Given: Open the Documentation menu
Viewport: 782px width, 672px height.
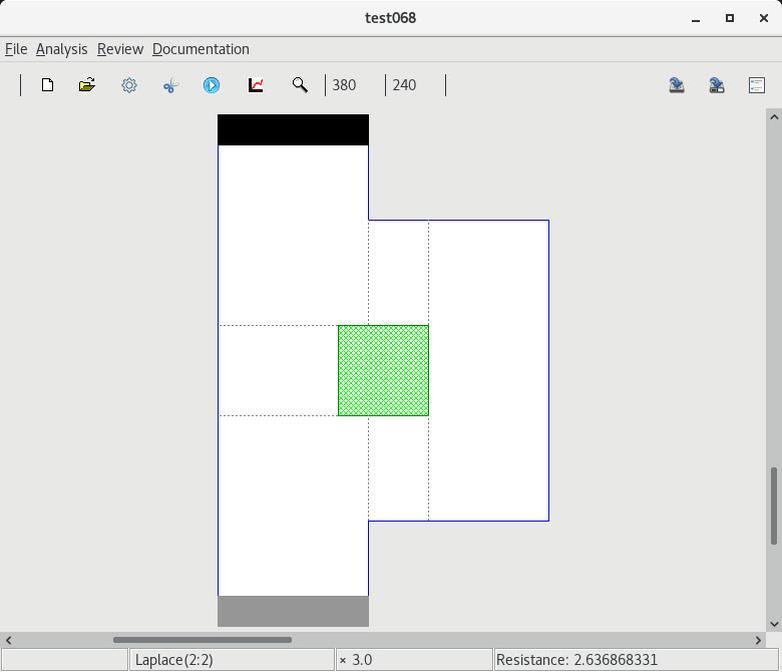Looking at the screenshot, I should tap(201, 49).
